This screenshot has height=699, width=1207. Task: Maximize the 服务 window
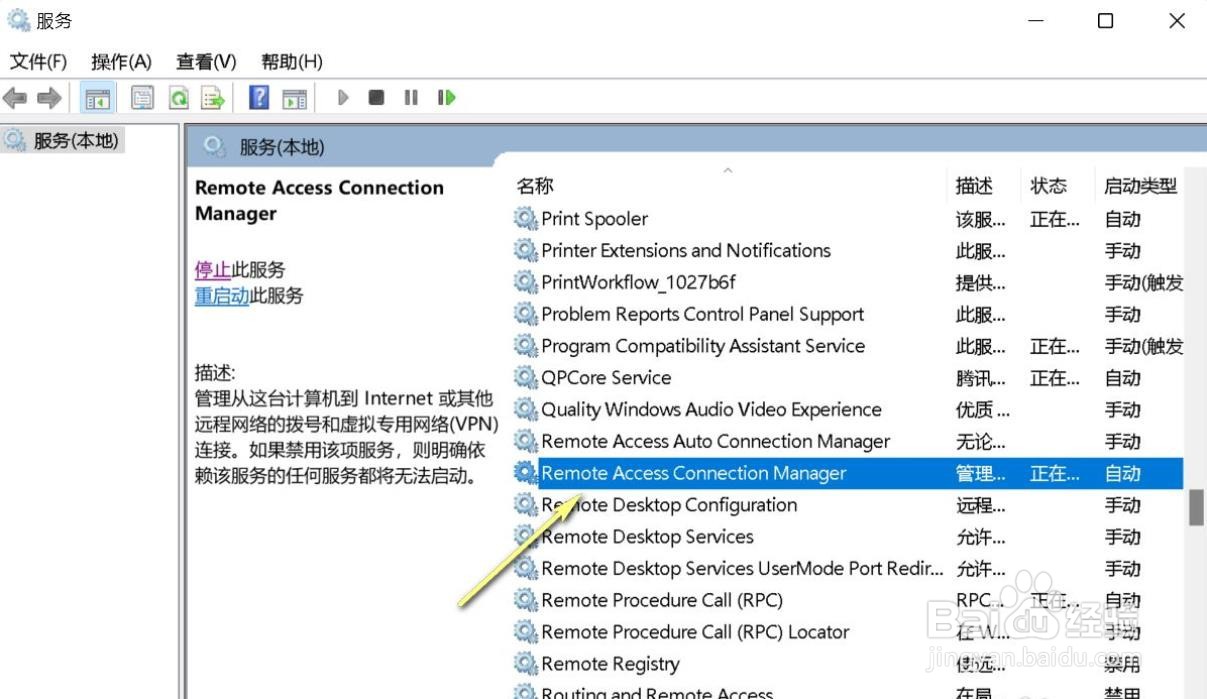coord(1105,20)
